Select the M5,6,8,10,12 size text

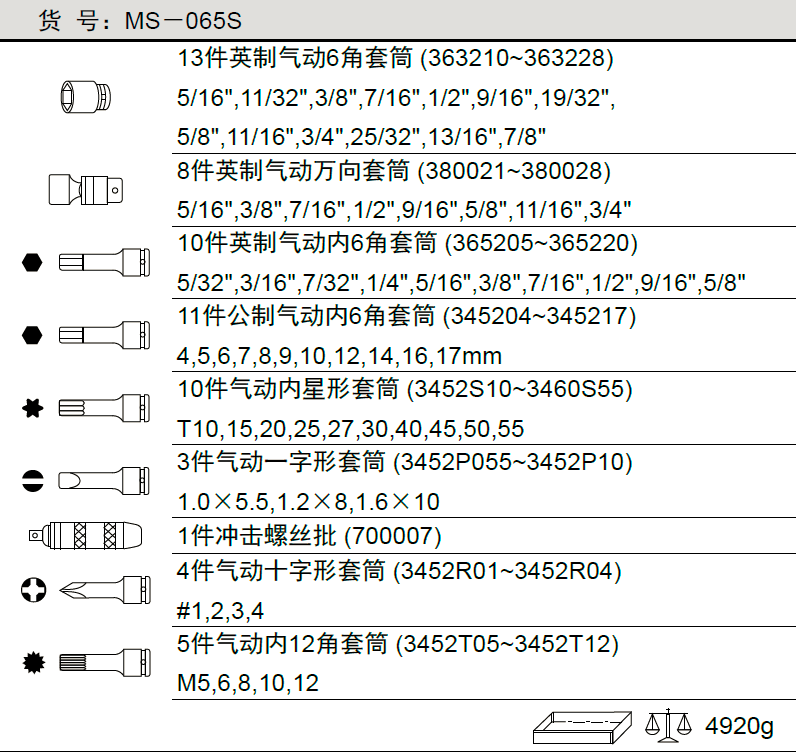click(x=248, y=684)
